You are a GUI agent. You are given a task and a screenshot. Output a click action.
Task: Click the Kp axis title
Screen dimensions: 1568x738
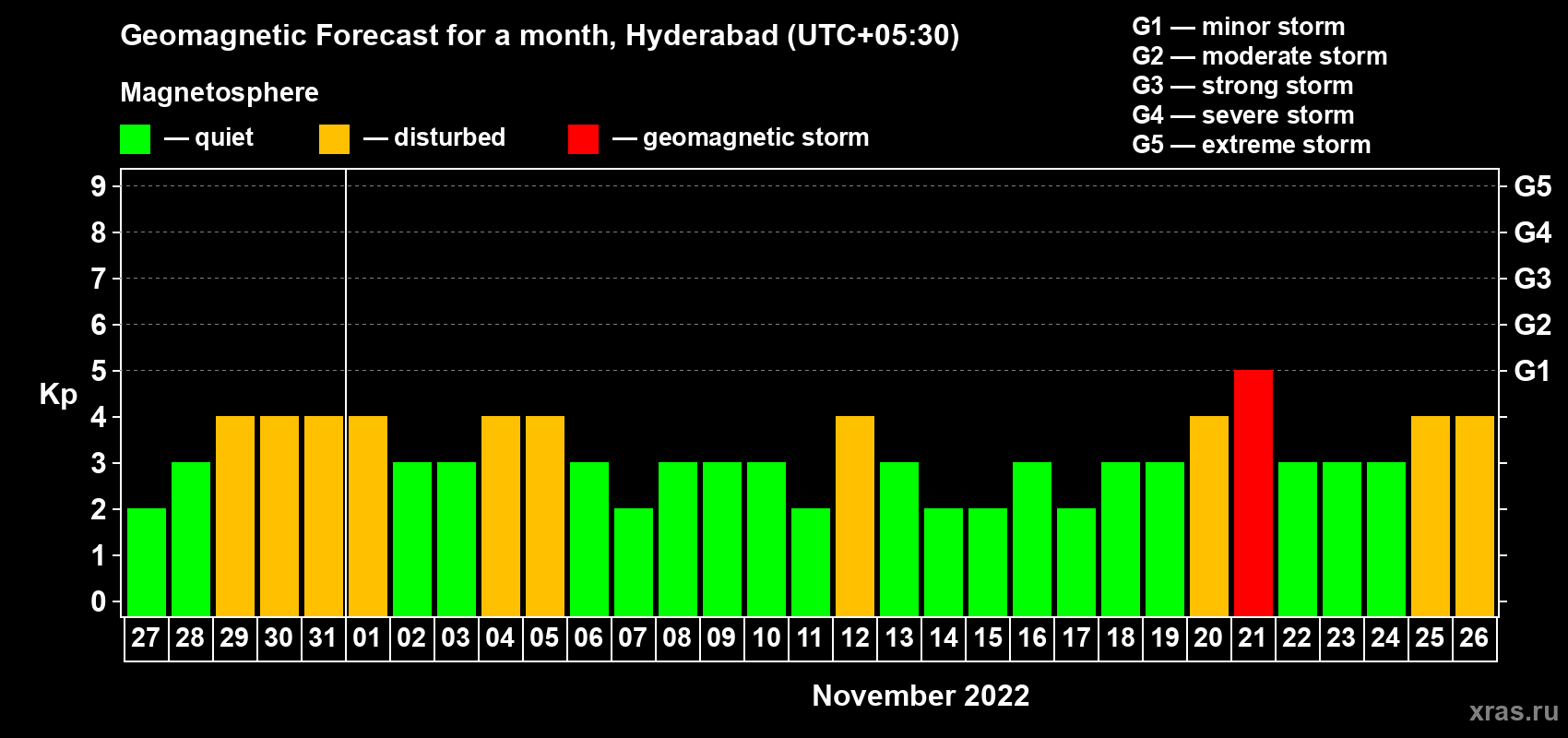(x=58, y=395)
